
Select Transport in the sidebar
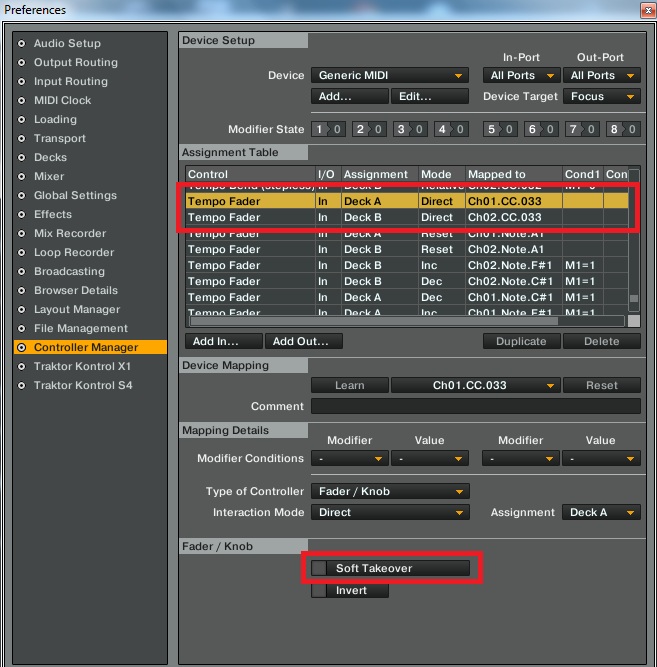[x=60, y=138]
